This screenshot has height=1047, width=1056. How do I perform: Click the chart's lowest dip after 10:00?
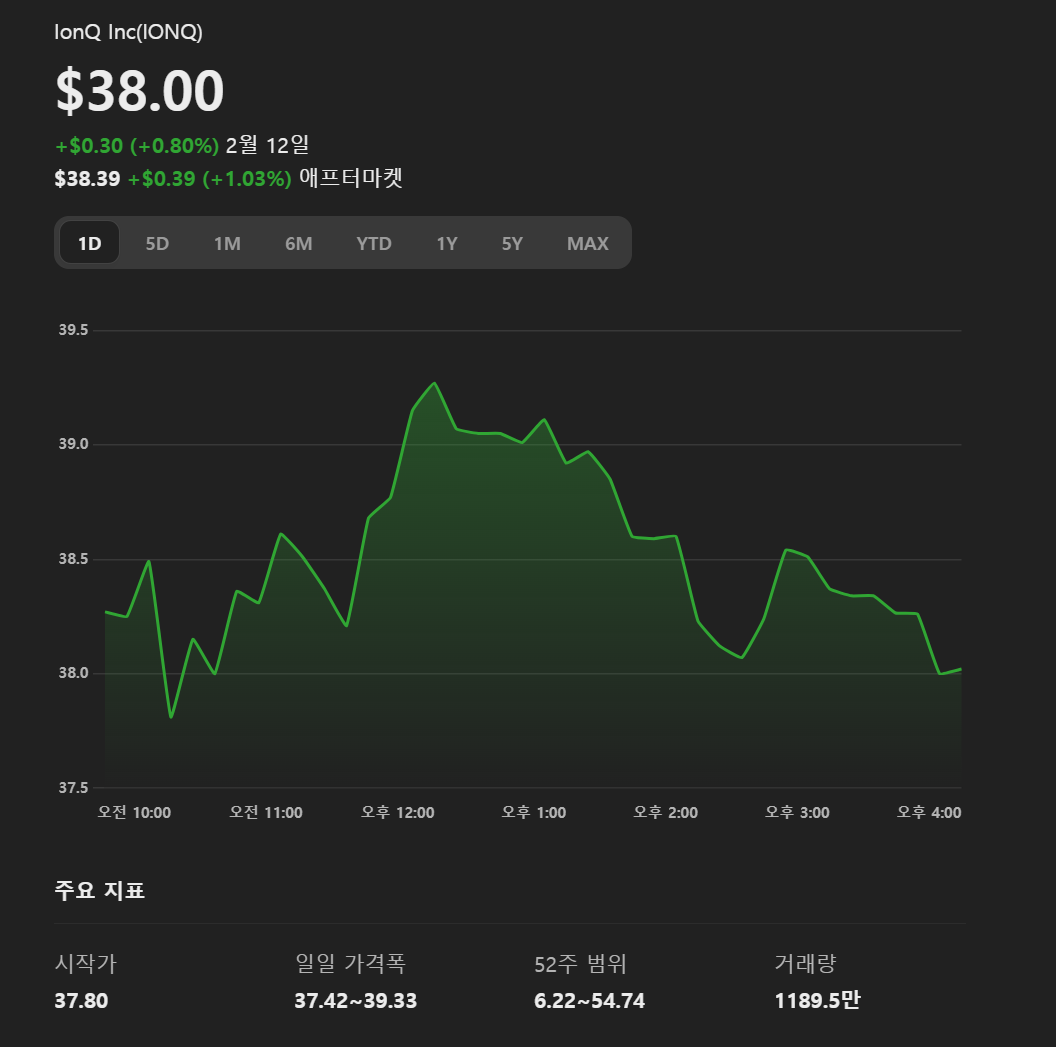coord(171,717)
